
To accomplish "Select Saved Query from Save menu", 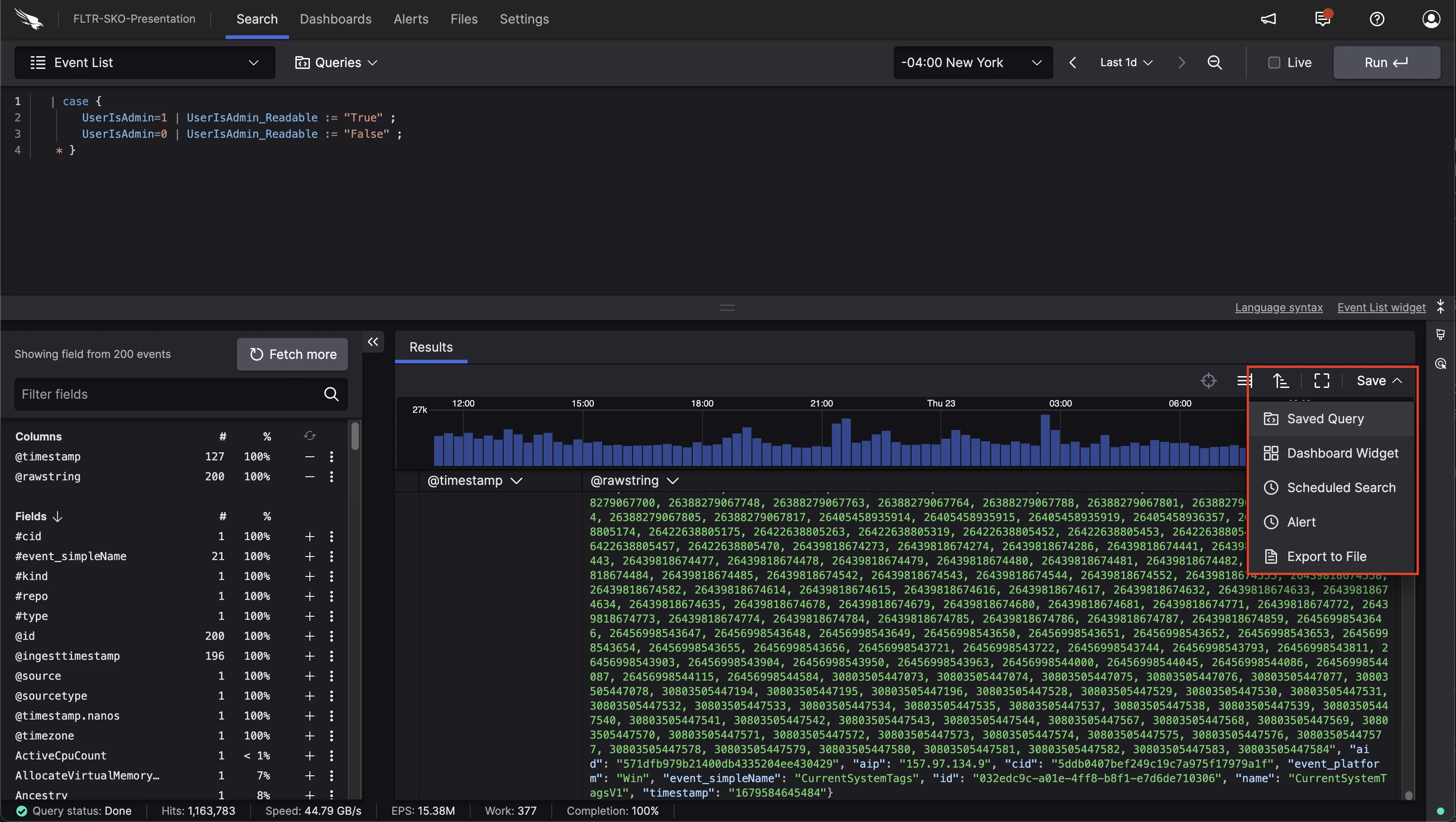I will 1331,419.
